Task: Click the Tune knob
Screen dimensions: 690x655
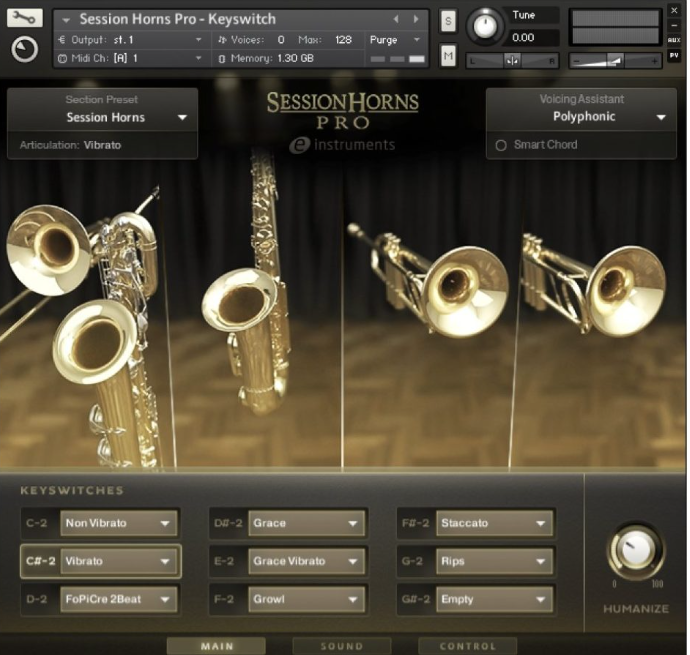Action: click(x=484, y=26)
